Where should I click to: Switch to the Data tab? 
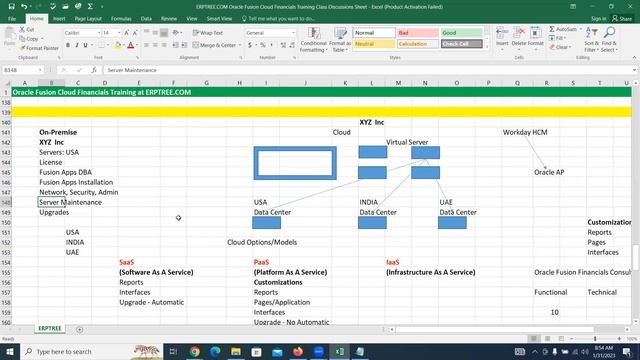(146, 18)
